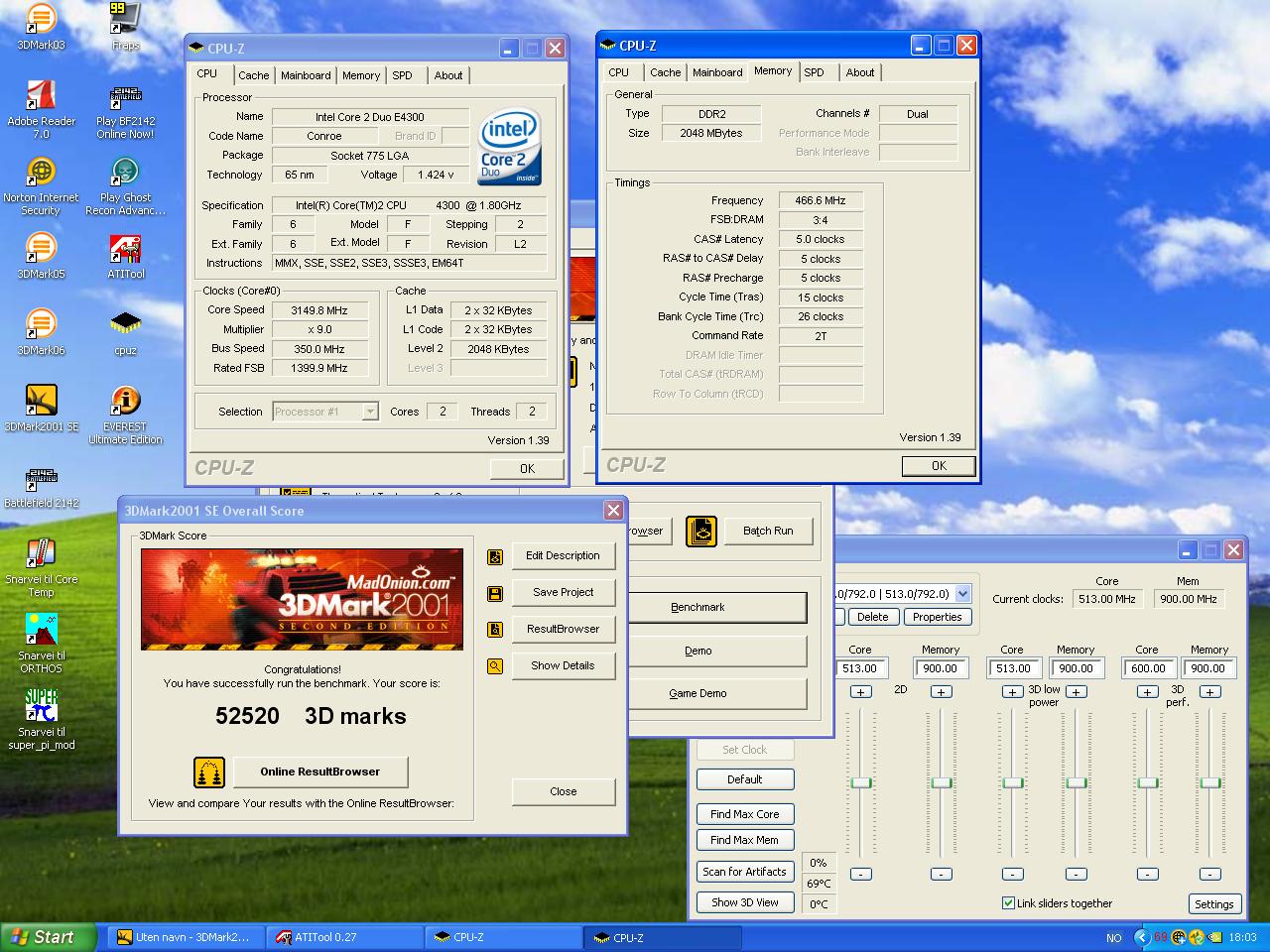Click the NO language indicator in taskbar
Viewport: 1270px width, 952px height.
coord(1113,938)
